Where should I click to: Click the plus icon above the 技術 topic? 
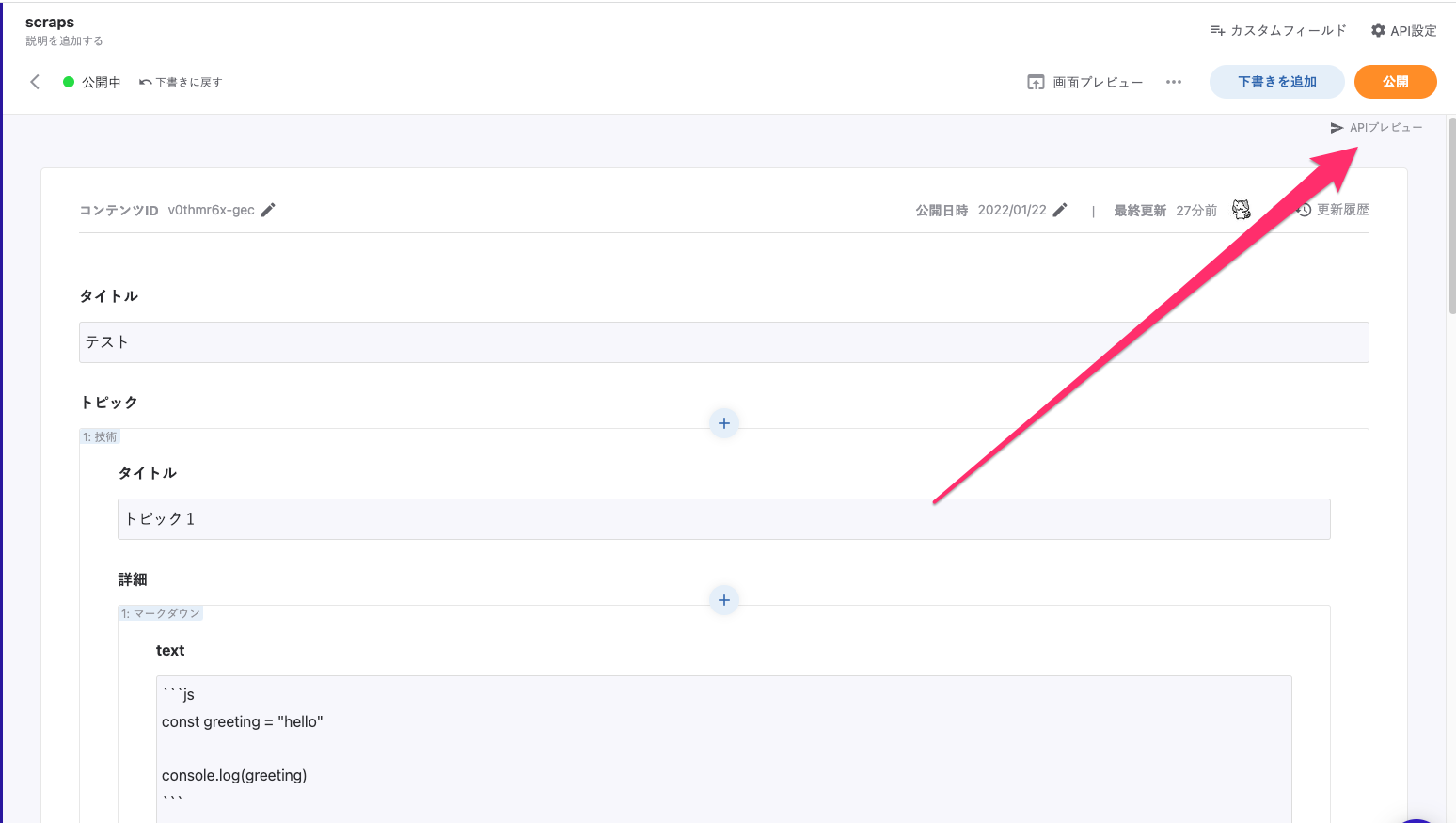tap(723, 423)
